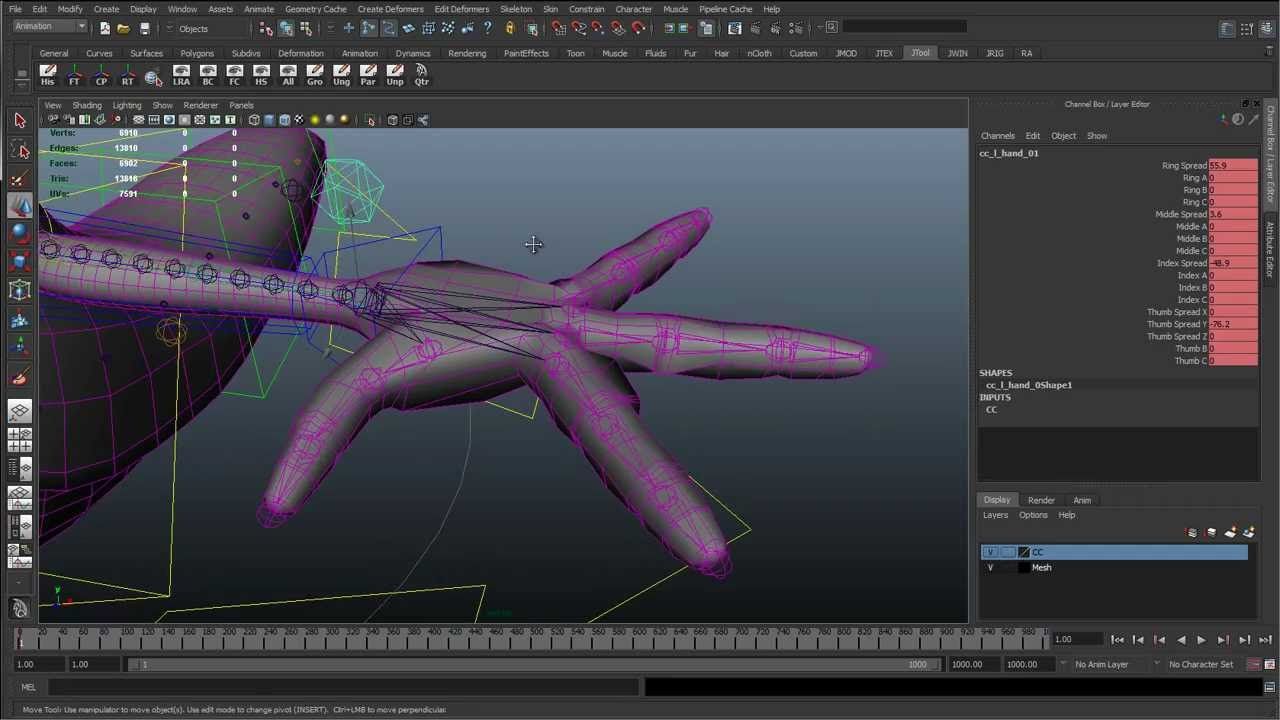The width and height of the screenshot is (1280, 720).
Task: Toggle select by component type mode
Action: 306,28
